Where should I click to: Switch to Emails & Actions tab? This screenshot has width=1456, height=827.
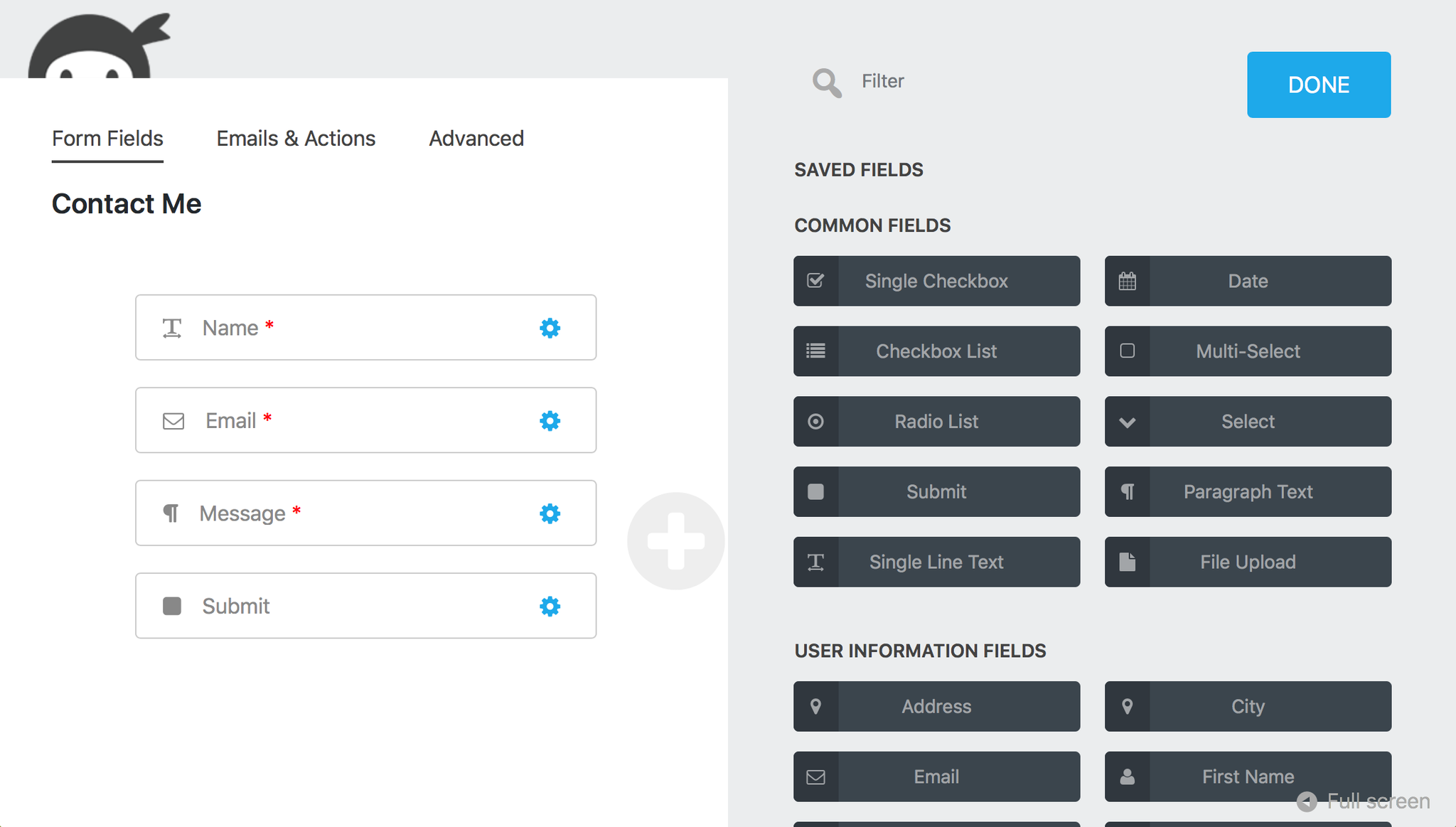click(296, 139)
